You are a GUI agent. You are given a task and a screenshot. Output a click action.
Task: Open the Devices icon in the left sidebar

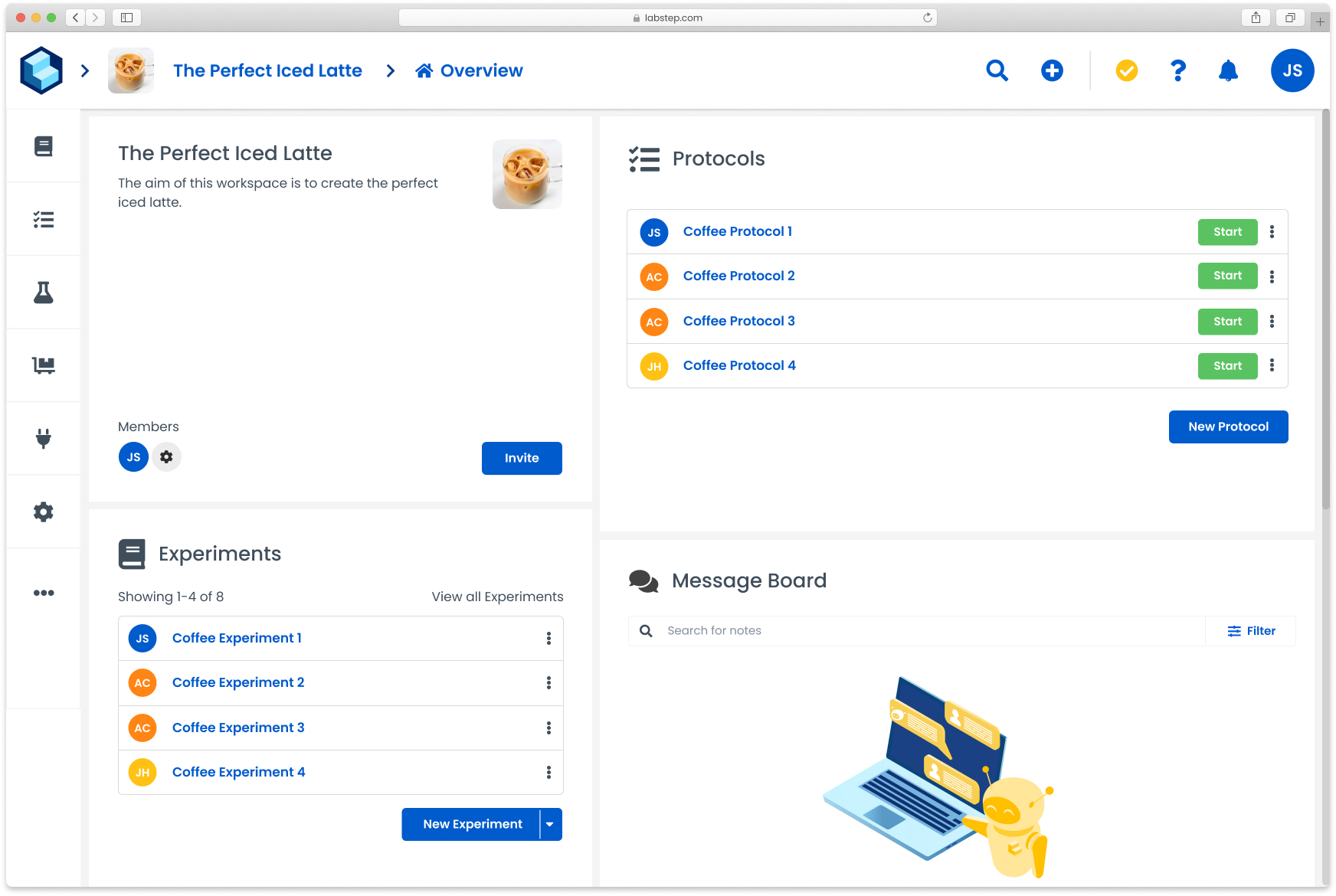(44, 365)
